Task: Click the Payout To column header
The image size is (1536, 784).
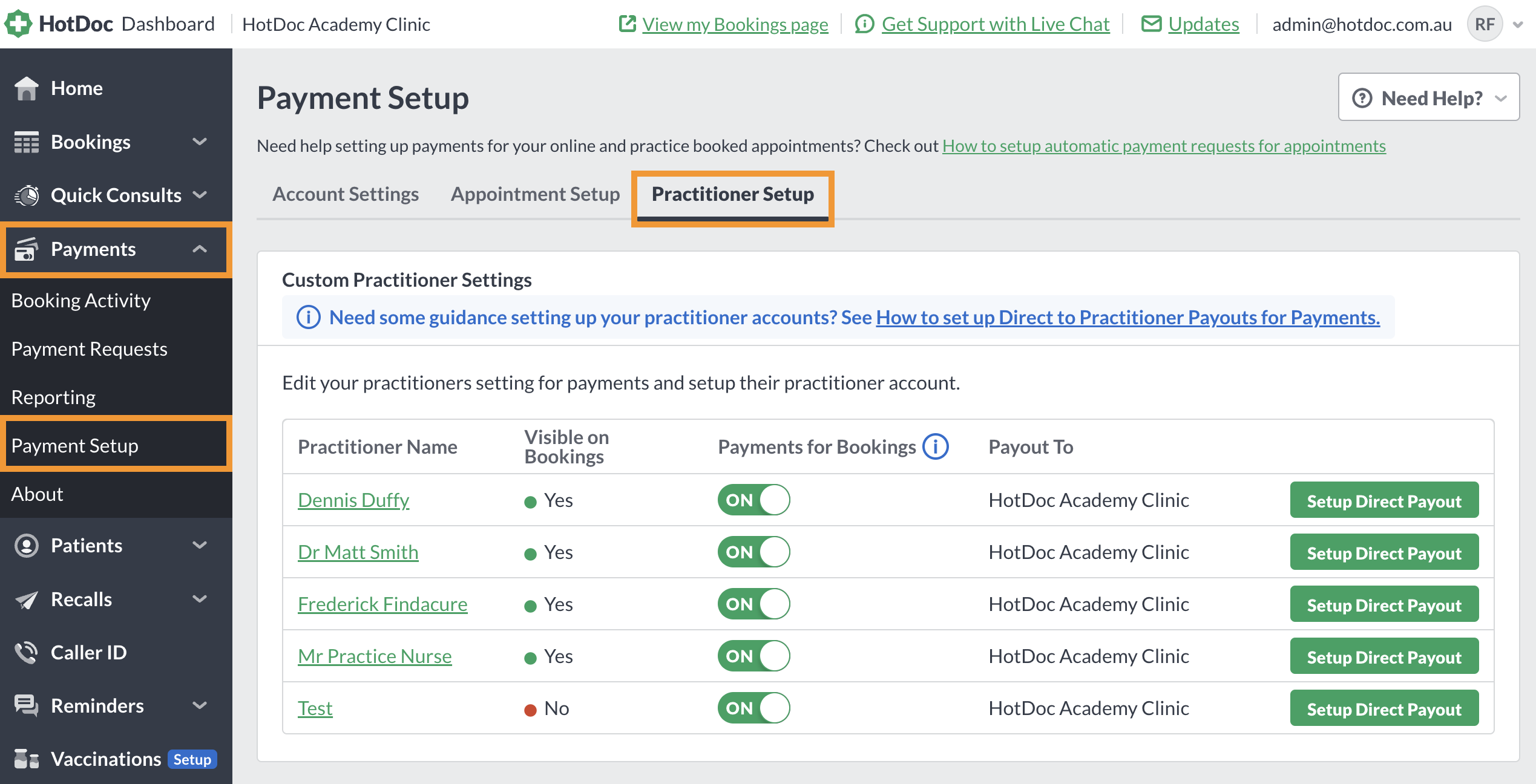Action: 1031,447
